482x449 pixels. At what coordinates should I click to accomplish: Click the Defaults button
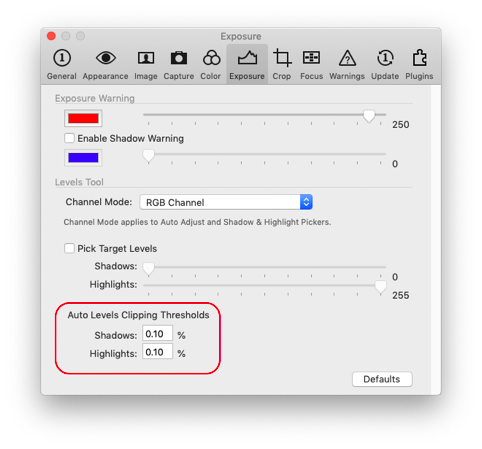point(382,379)
